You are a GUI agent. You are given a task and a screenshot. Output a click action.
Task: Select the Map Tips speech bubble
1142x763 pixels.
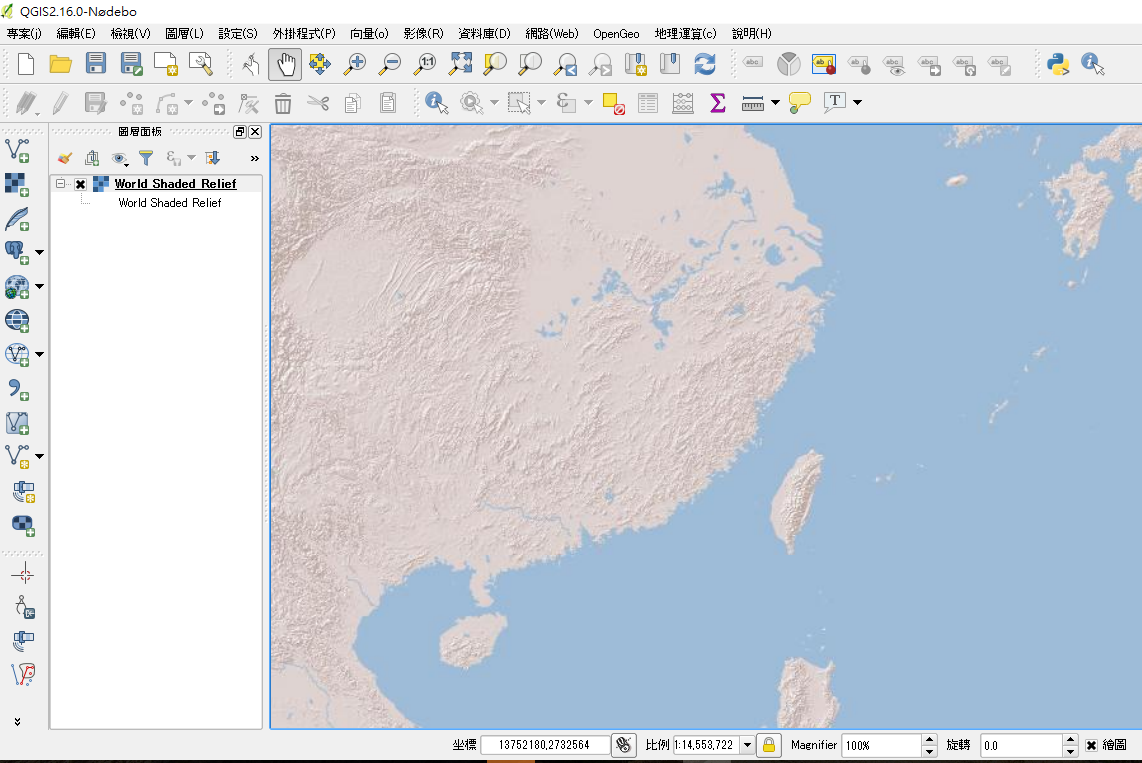coord(800,103)
